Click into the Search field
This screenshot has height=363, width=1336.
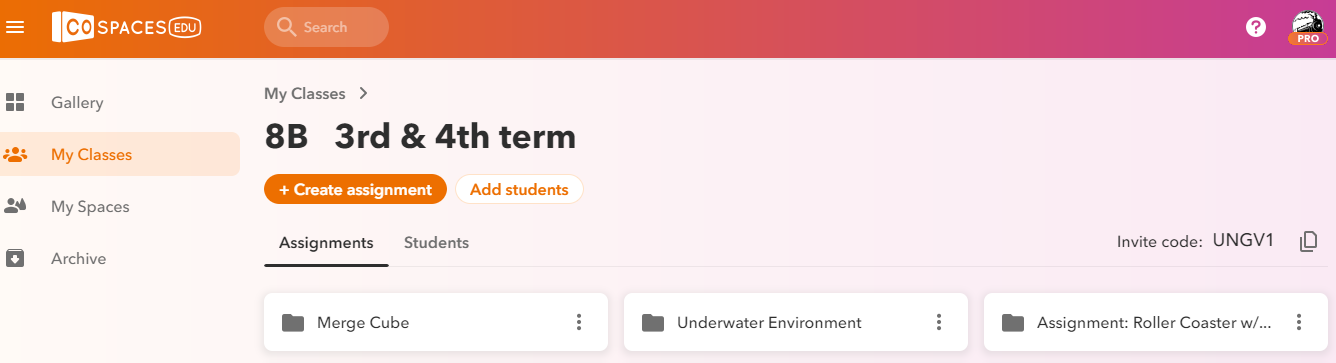(x=326, y=27)
